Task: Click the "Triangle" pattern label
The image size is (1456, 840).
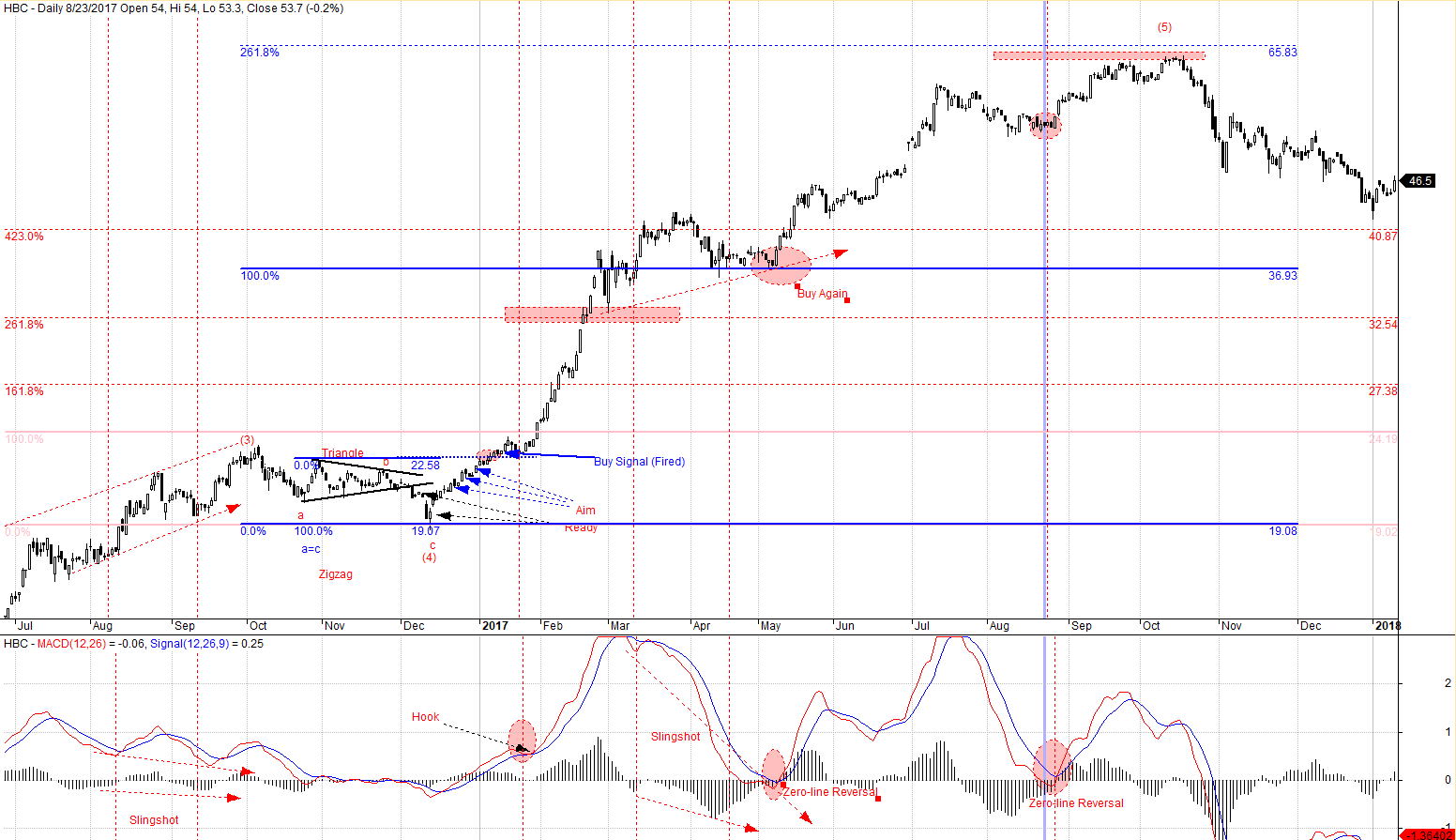Action: pos(342,453)
